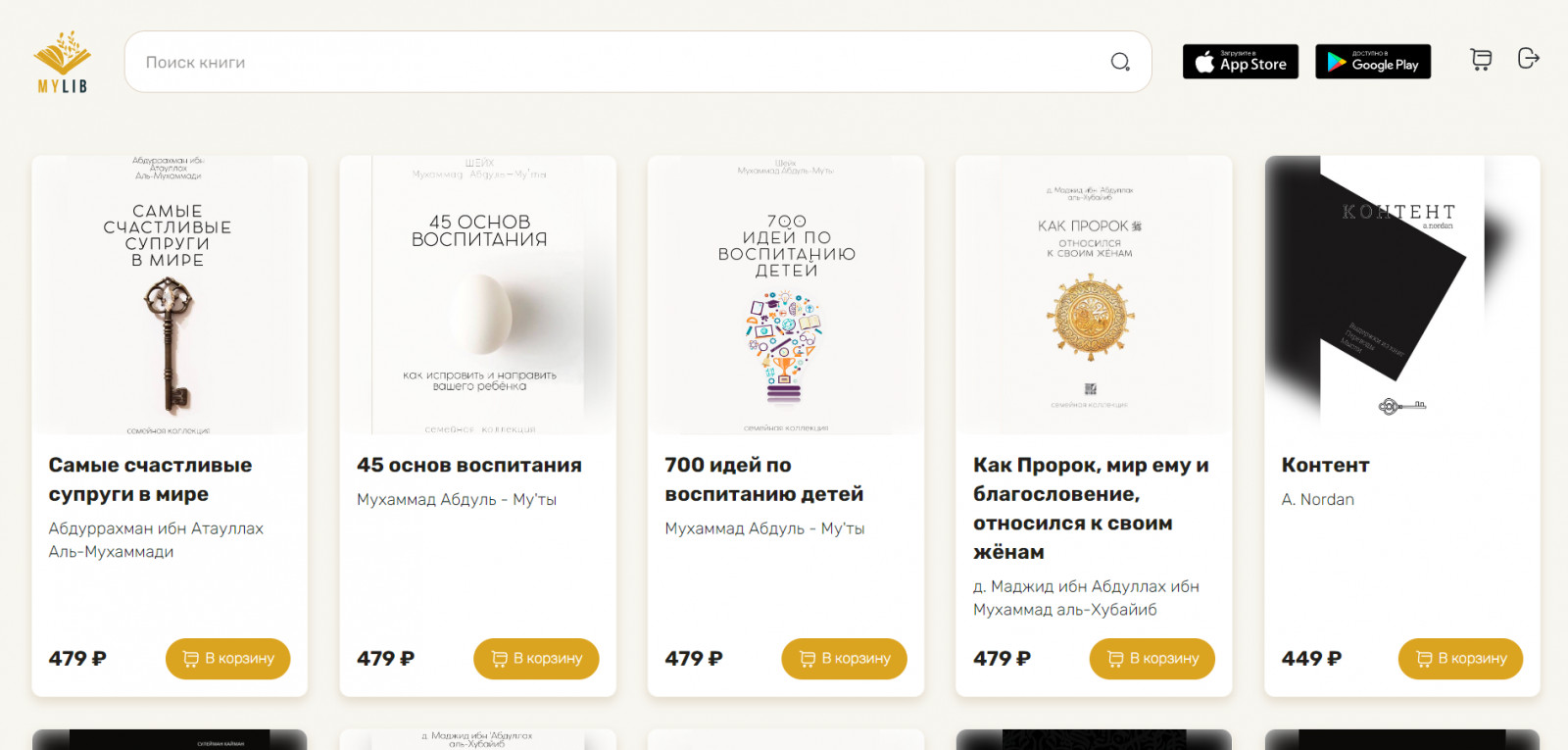
Task: Type in the book search field
Action: pyautogui.click(x=617, y=62)
